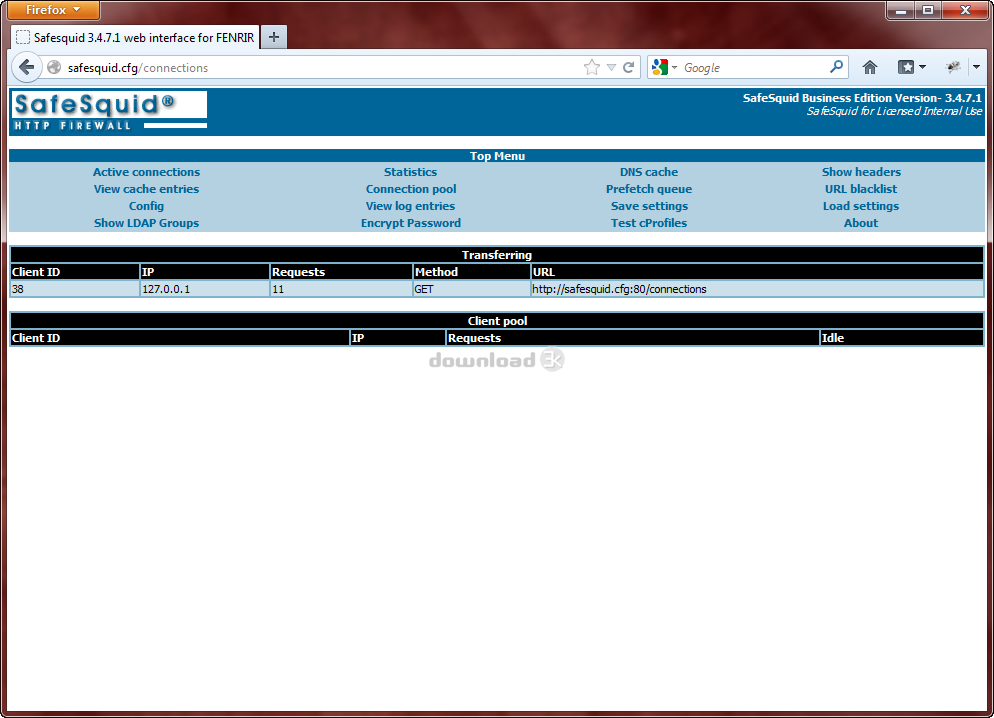Open the Firefox home page icon

[x=870, y=67]
